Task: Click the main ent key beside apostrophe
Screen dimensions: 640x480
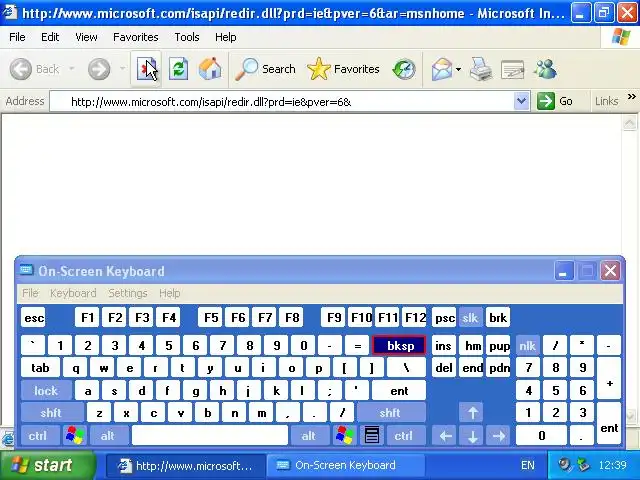Action: [x=399, y=391]
